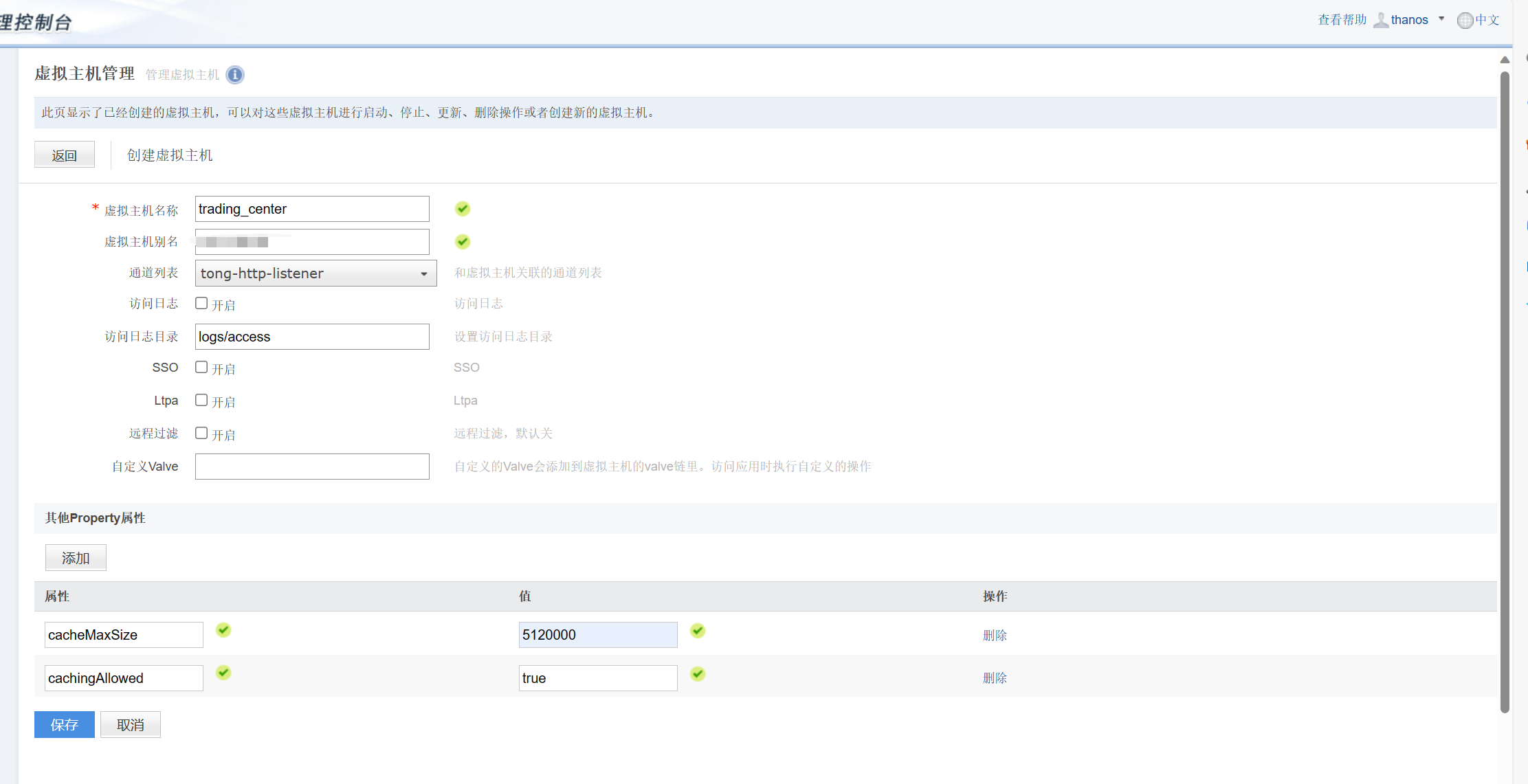The image size is (1528, 784).
Task: Open the 查看帮助 help link
Action: pos(1342,20)
